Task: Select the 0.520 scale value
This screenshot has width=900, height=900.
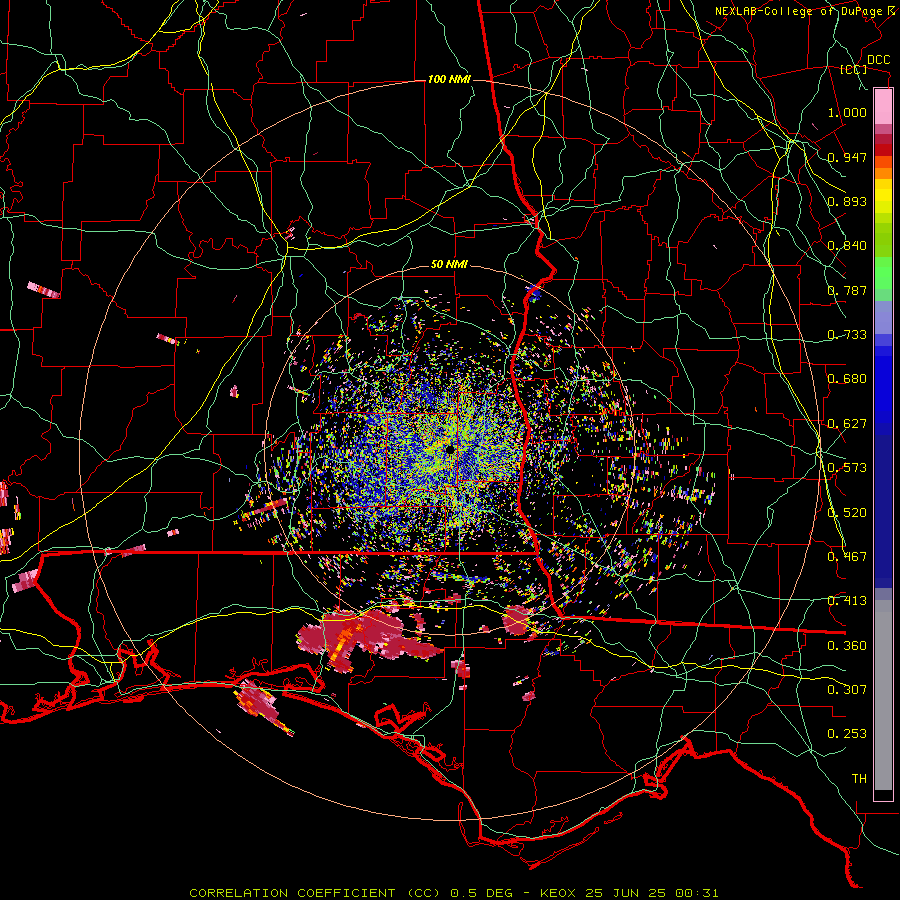Action: pyautogui.click(x=847, y=513)
